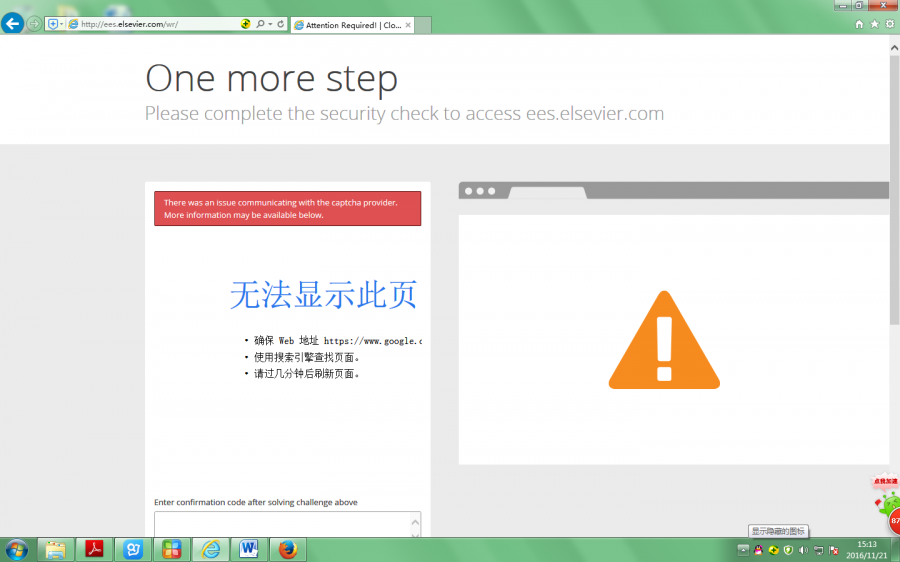This screenshot has height=562, width=900.
Task: Click the IE page icon before the URL
Action: 73,24
